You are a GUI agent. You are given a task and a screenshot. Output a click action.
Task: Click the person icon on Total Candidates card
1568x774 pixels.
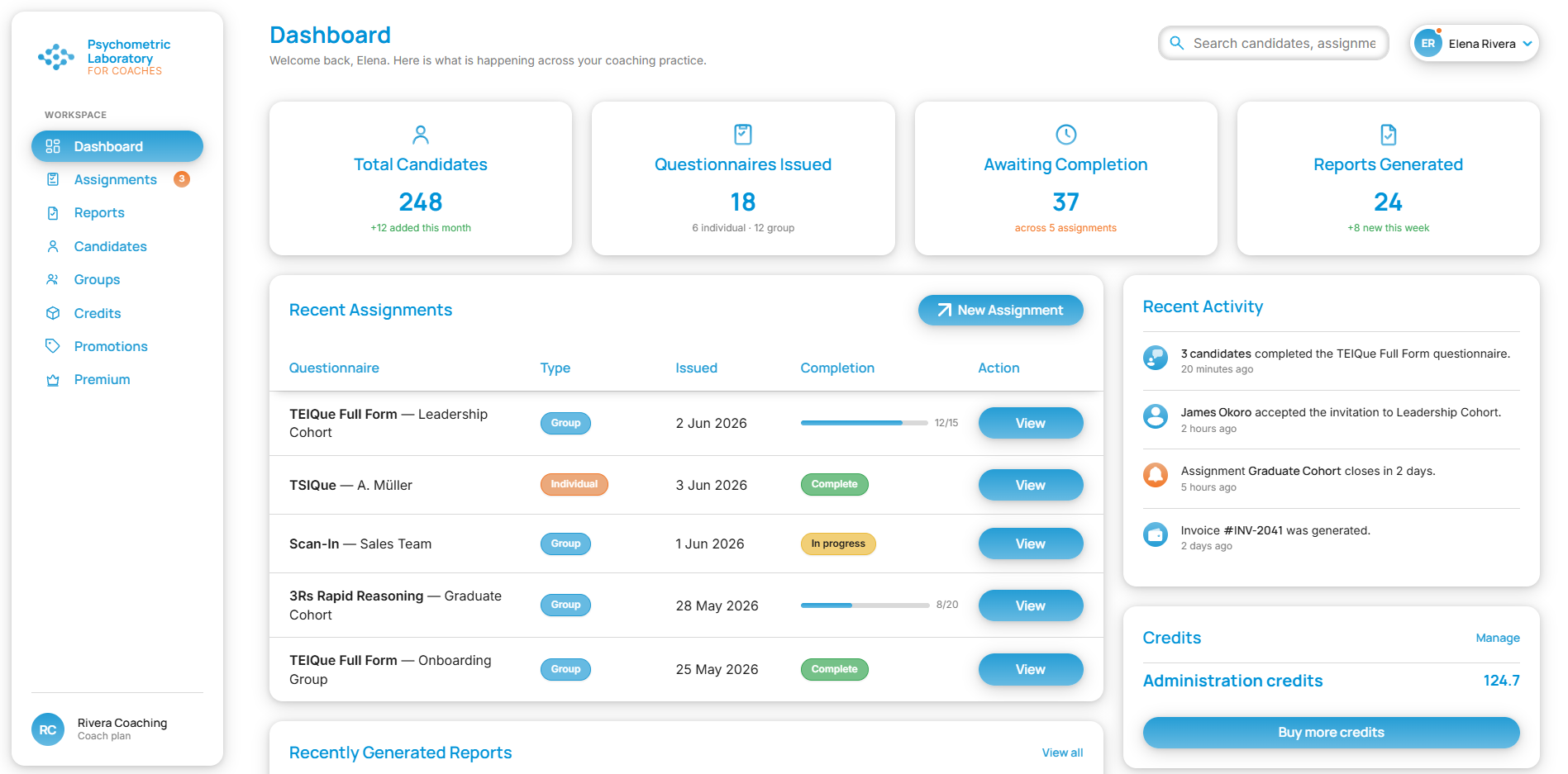pyautogui.click(x=421, y=134)
